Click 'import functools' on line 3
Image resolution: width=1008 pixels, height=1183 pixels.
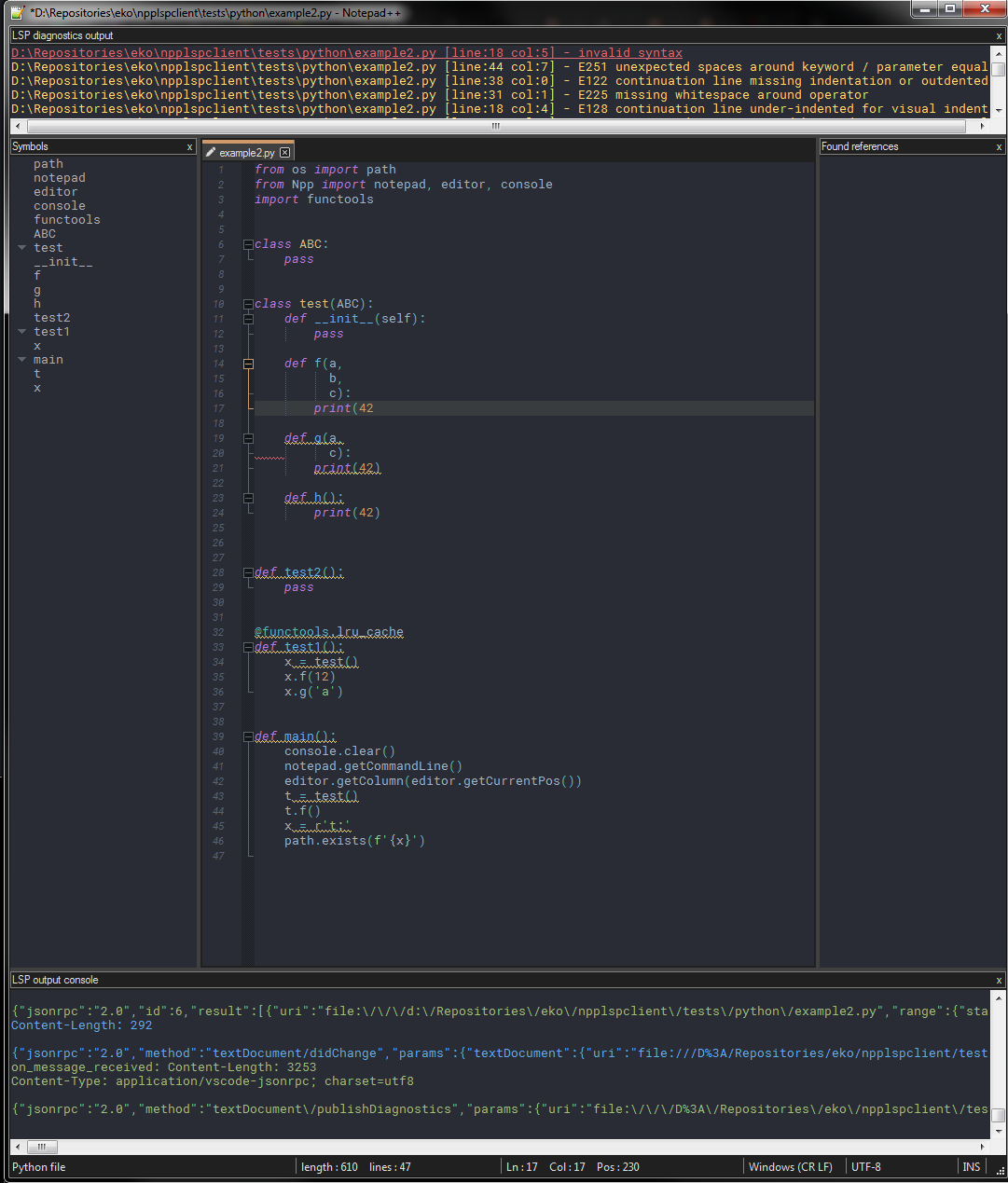[314, 199]
